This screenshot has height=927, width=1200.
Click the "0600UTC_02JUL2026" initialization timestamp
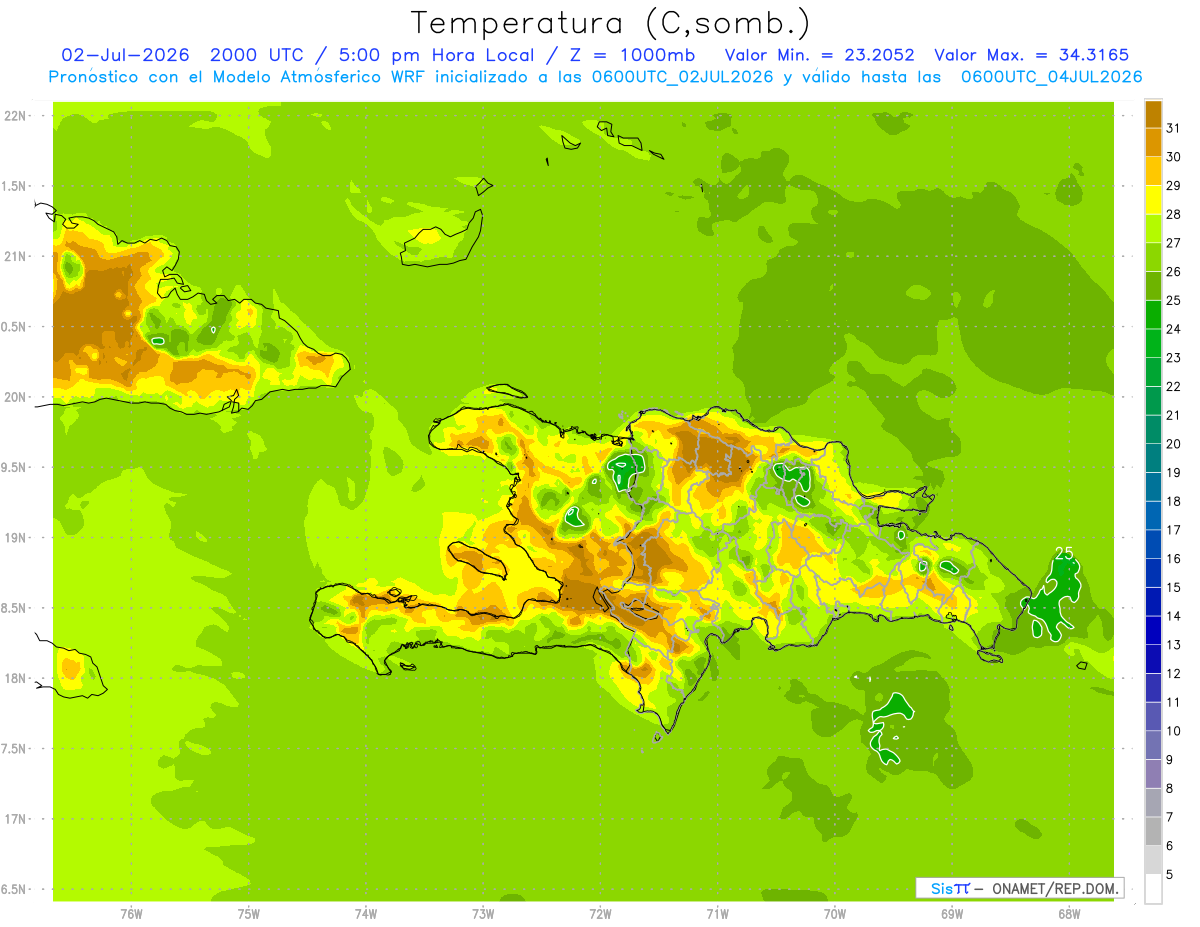(680, 77)
